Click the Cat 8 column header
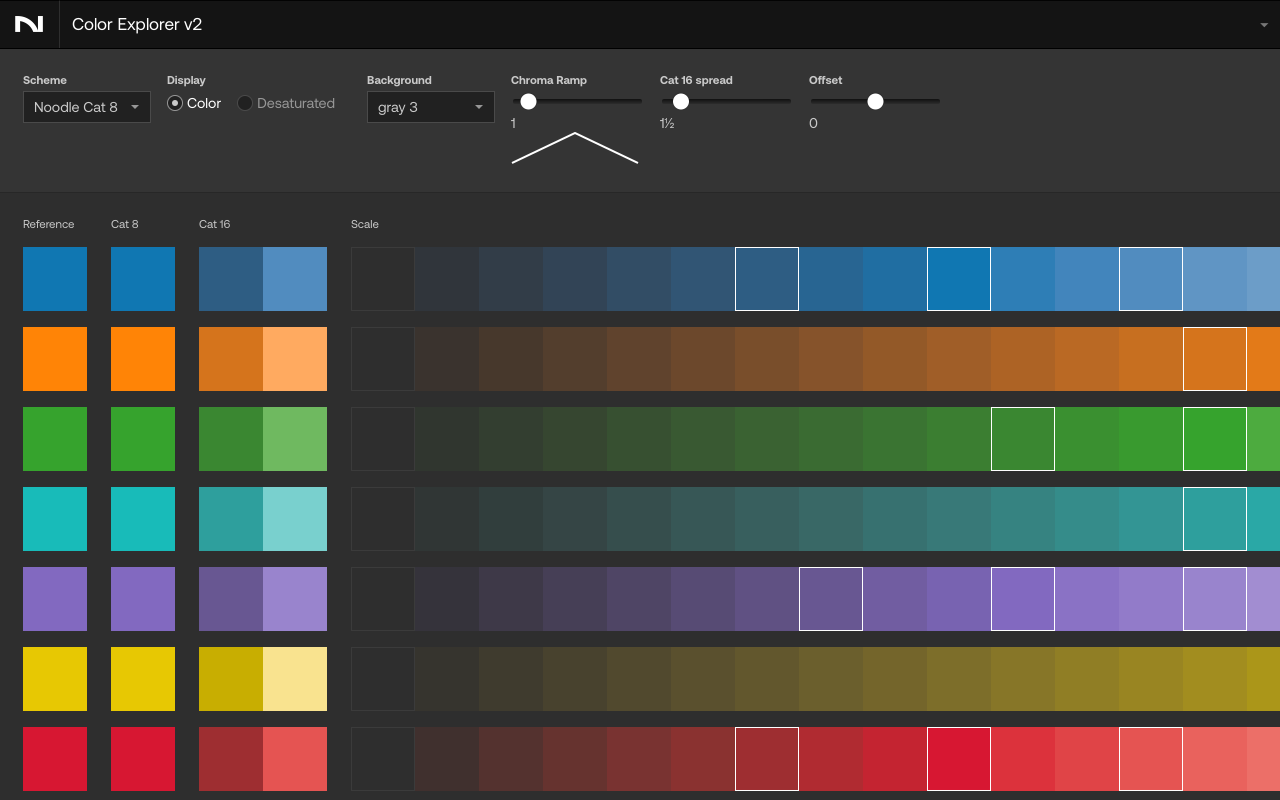Screen dimensions: 1280x800 click(x=125, y=224)
